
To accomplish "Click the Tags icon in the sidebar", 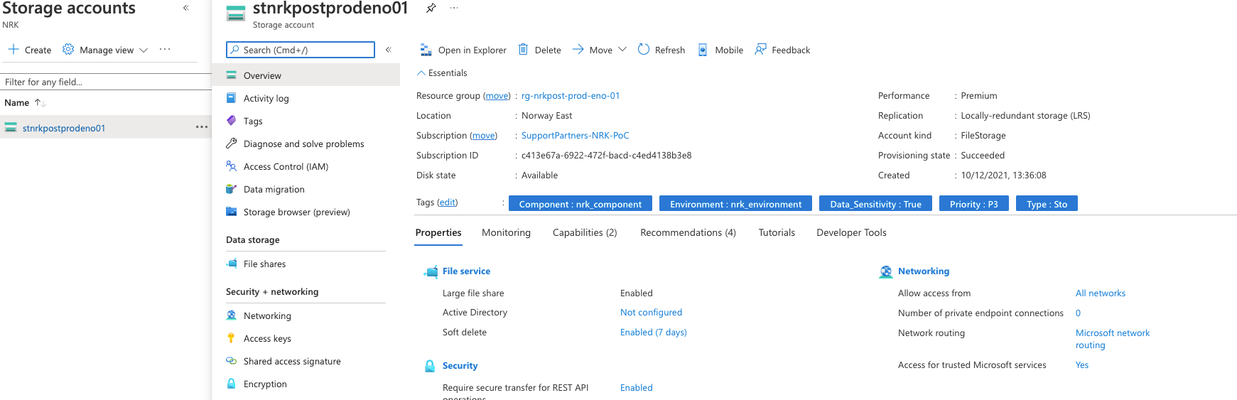I will click(x=232, y=121).
